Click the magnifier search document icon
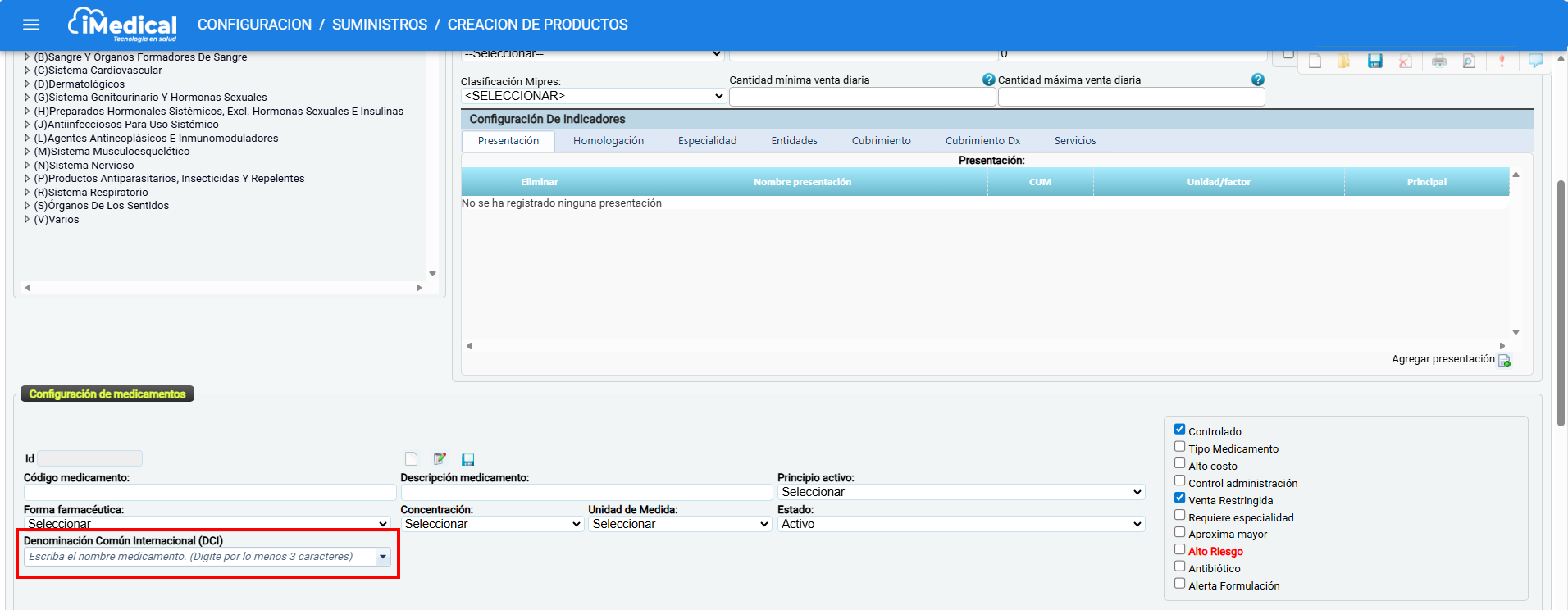Viewport: 1568px width, 610px height. pos(1469,61)
